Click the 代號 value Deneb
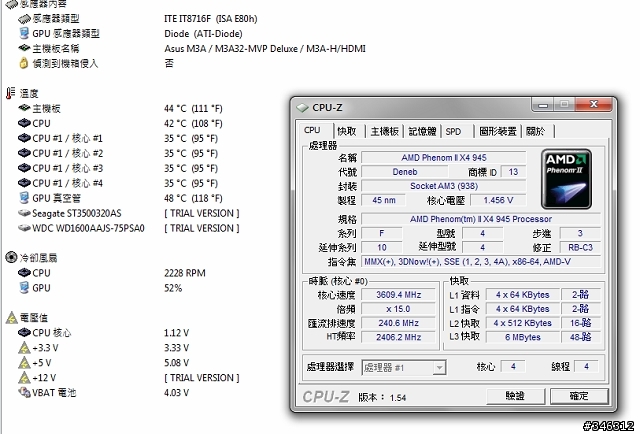640x434 pixels. click(x=404, y=172)
